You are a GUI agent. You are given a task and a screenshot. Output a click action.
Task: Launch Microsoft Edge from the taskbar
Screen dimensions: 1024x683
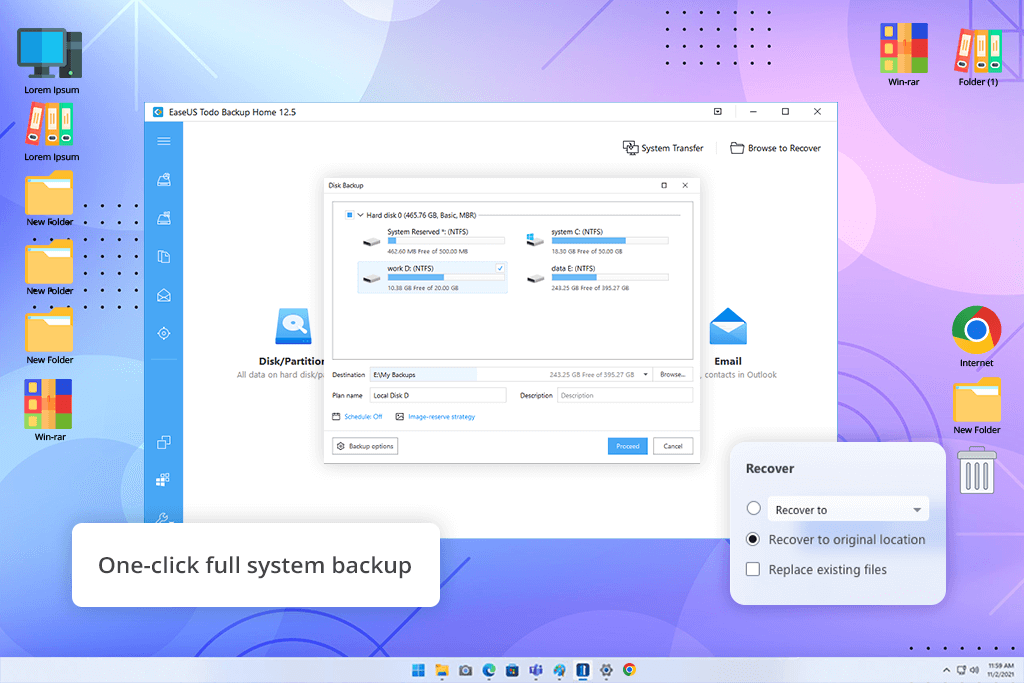[x=489, y=670]
